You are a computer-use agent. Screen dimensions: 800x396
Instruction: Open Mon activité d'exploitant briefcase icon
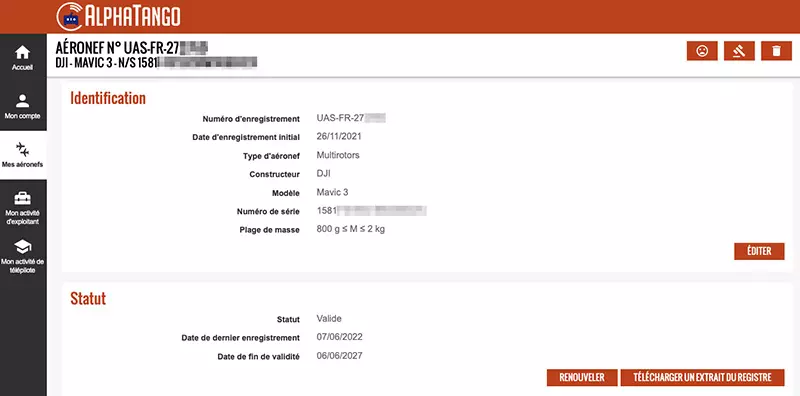[x=22, y=198]
